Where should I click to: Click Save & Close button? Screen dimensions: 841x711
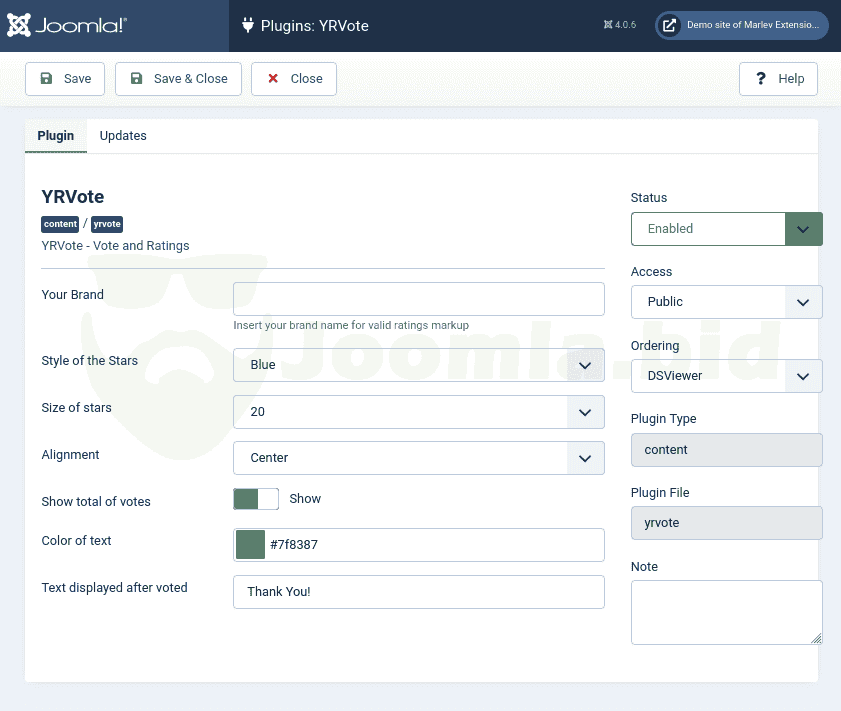point(178,79)
